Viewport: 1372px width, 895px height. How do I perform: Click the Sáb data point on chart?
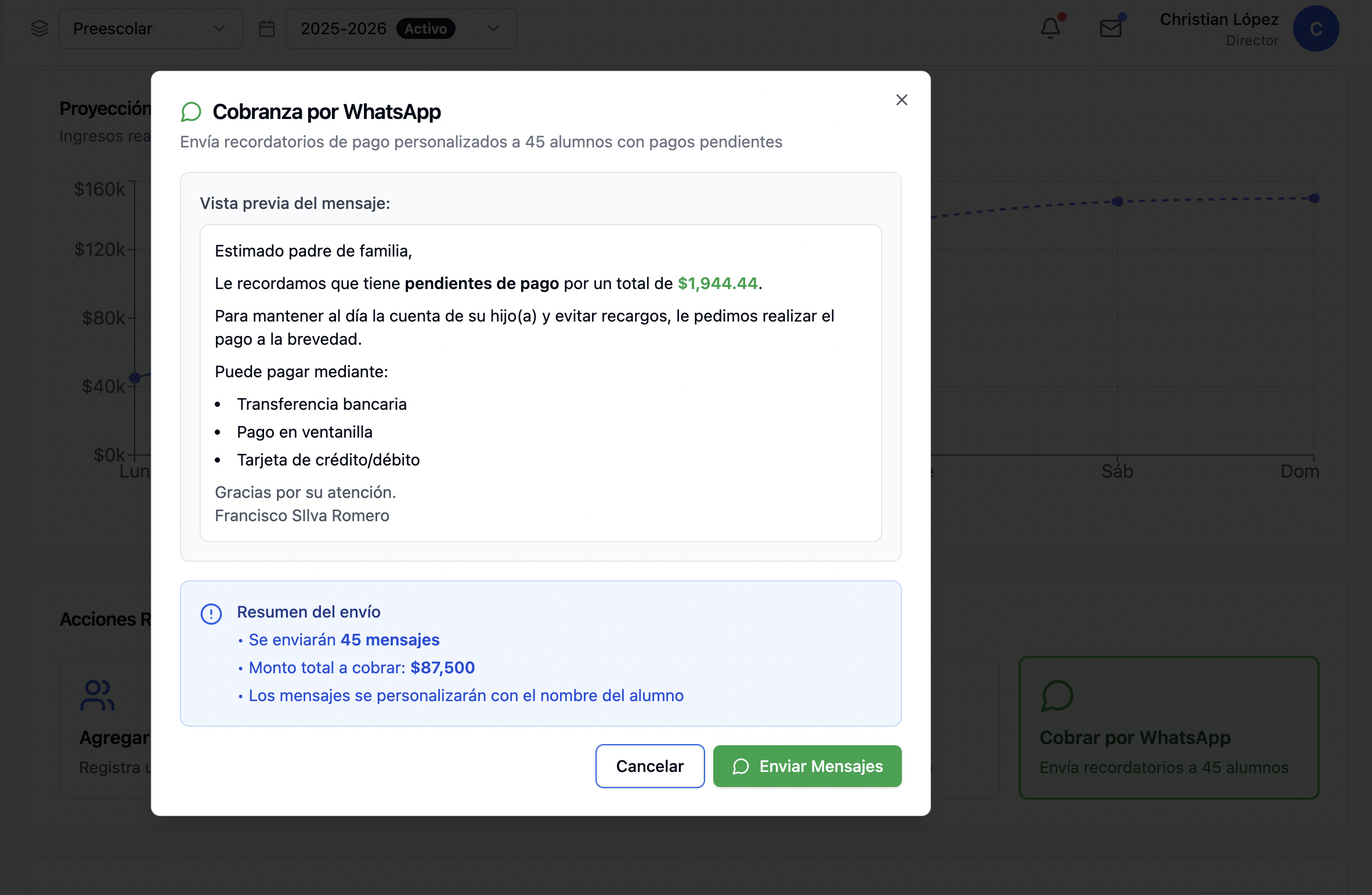tap(1117, 201)
